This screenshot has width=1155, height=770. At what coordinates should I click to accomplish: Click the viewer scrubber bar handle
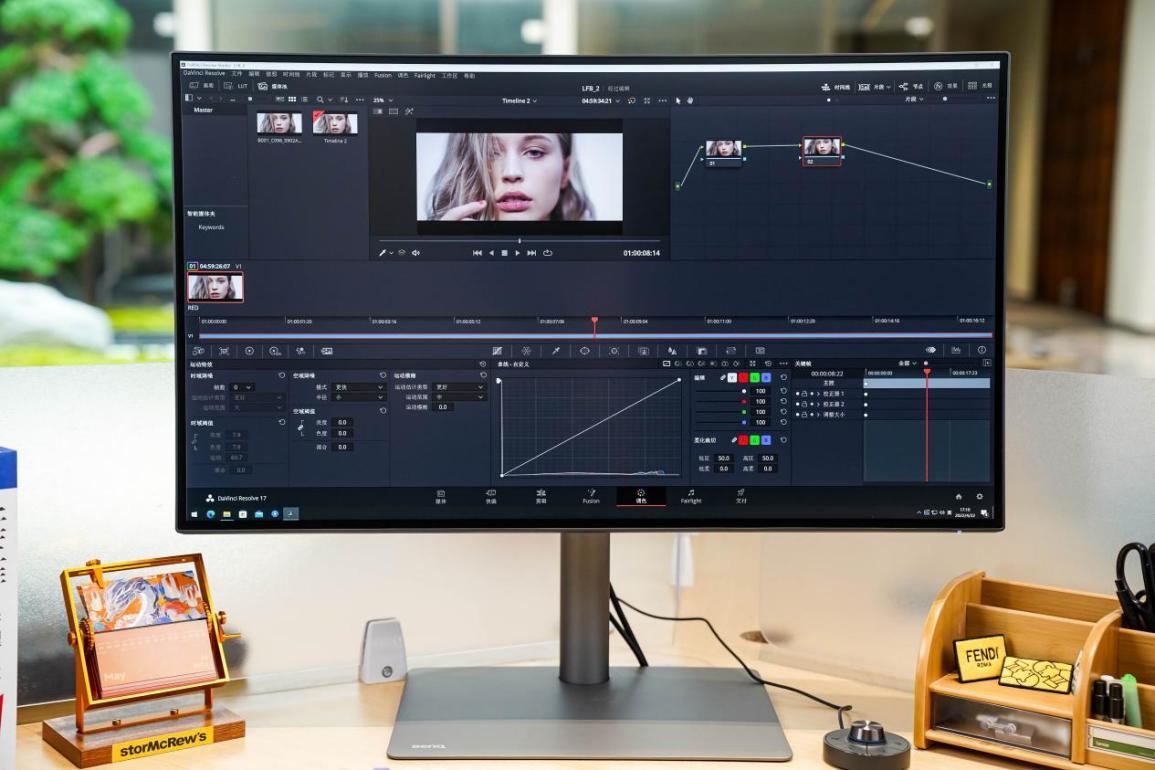519,241
